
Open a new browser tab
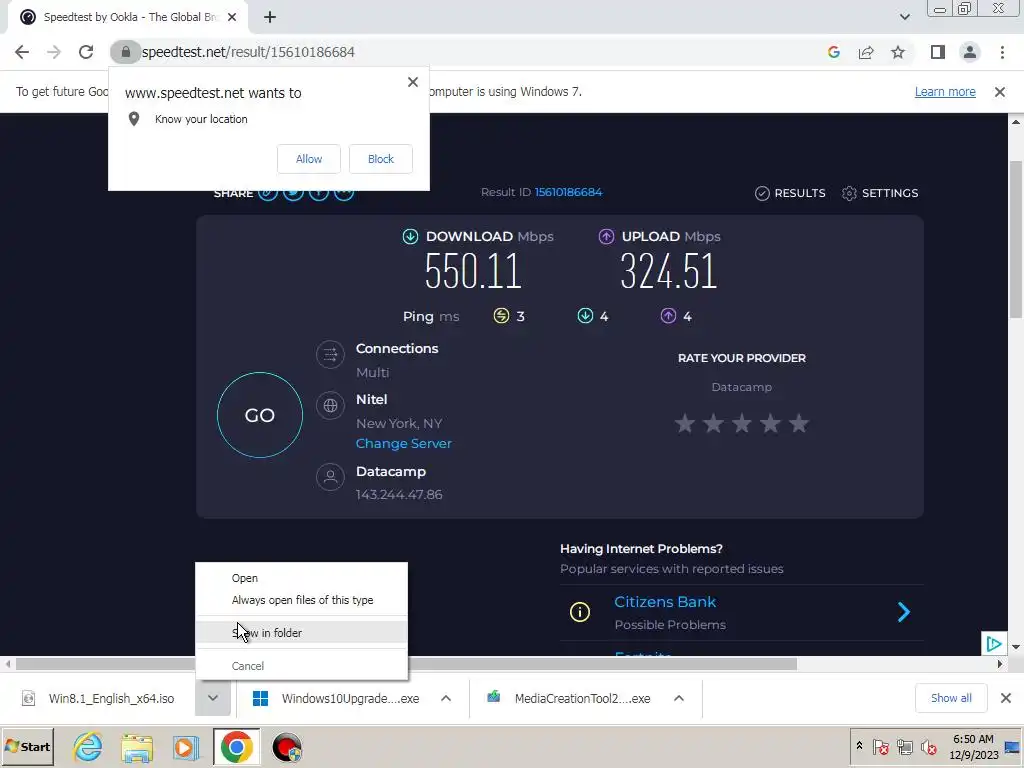(270, 18)
